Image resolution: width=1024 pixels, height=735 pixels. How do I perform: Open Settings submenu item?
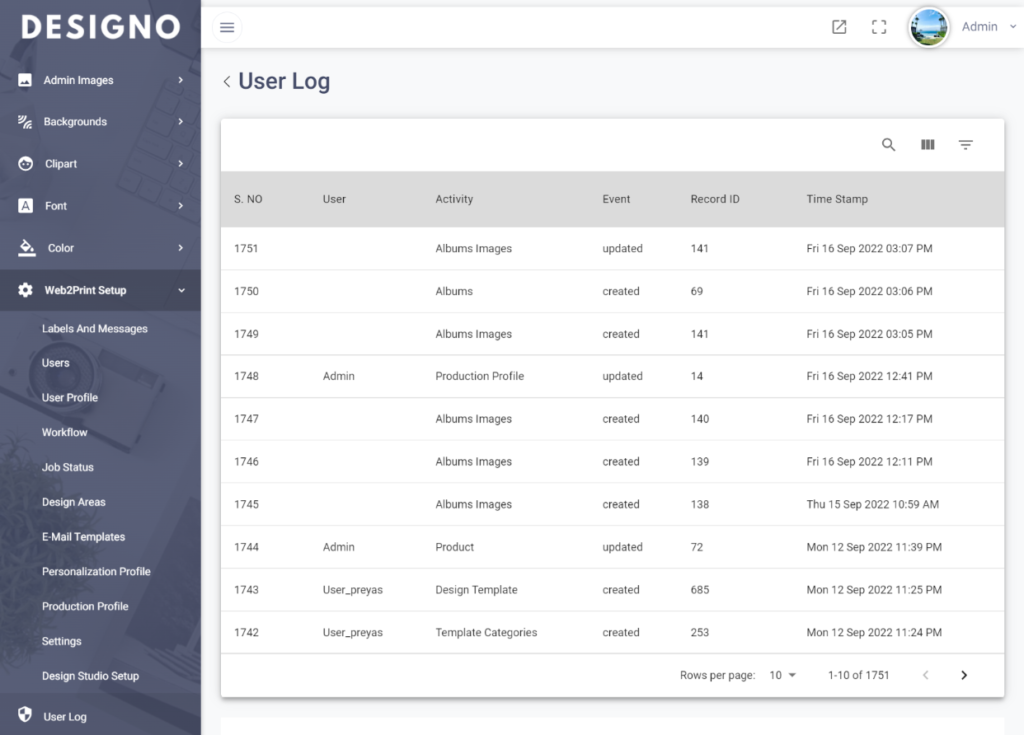pyautogui.click(x=61, y=641)
